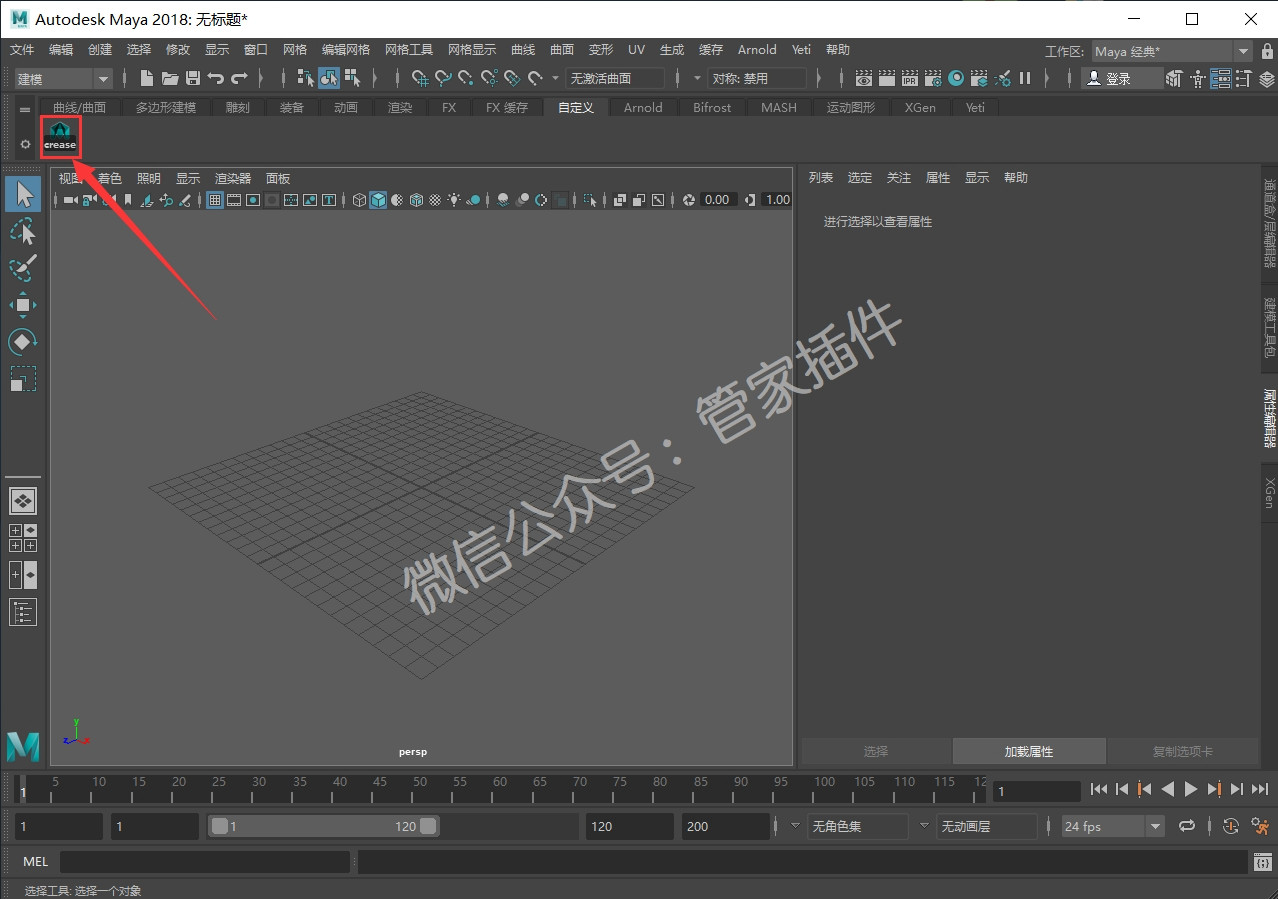The height and width of the screenshot is (899, 1278).
Task: Select by component type mode
Action: coord(352,78)
